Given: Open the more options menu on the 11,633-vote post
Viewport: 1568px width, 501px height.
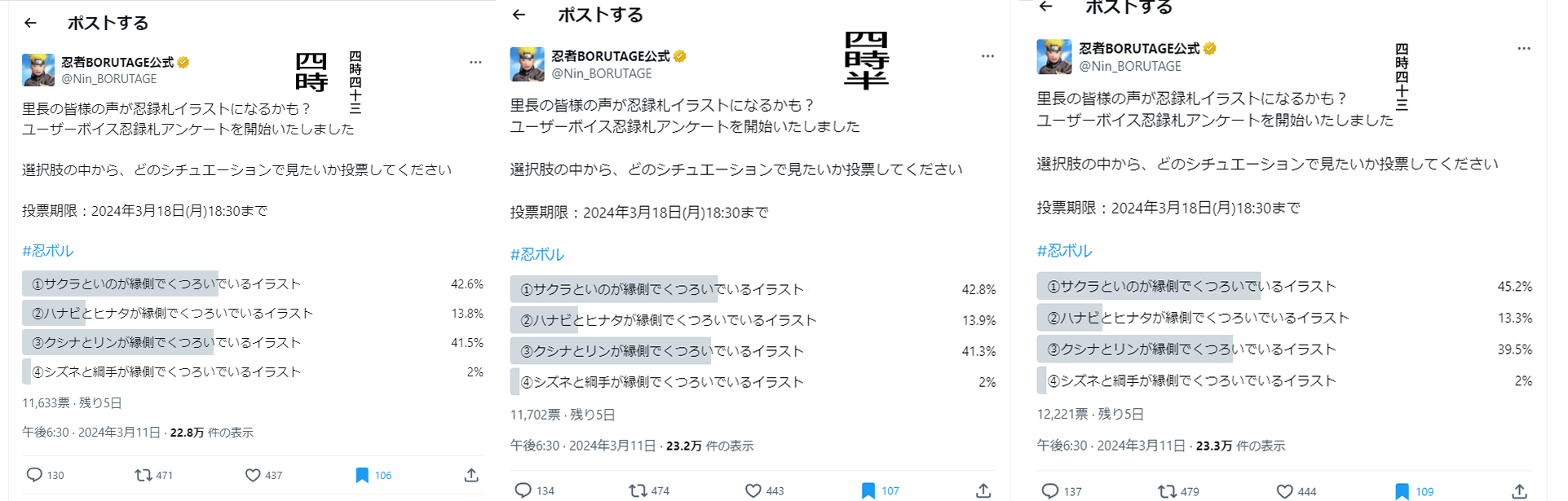Looking at the screenshot, I should [475, 62].
